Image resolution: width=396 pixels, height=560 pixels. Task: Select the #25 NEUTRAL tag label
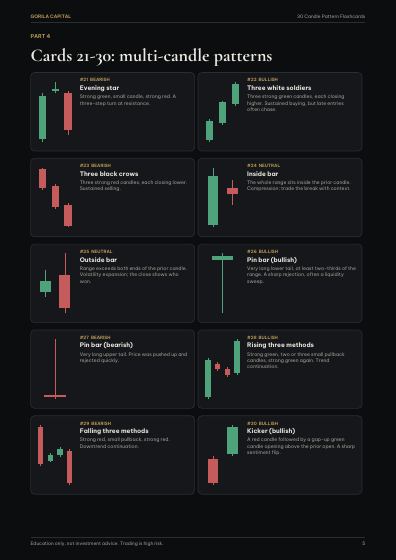pyautogui.click(x=96, y=251)
